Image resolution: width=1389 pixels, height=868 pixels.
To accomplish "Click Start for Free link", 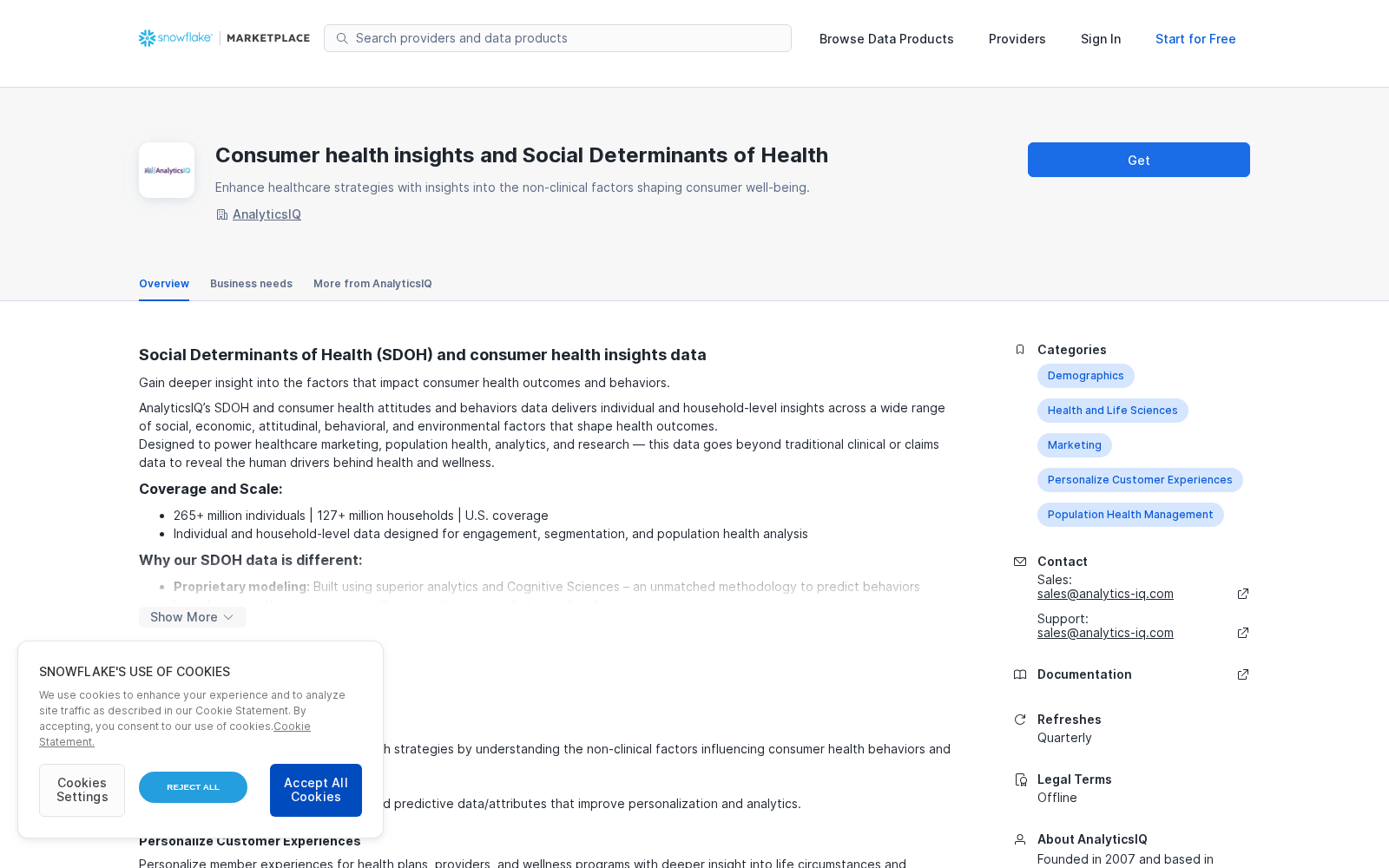I will click(1195, 39).
